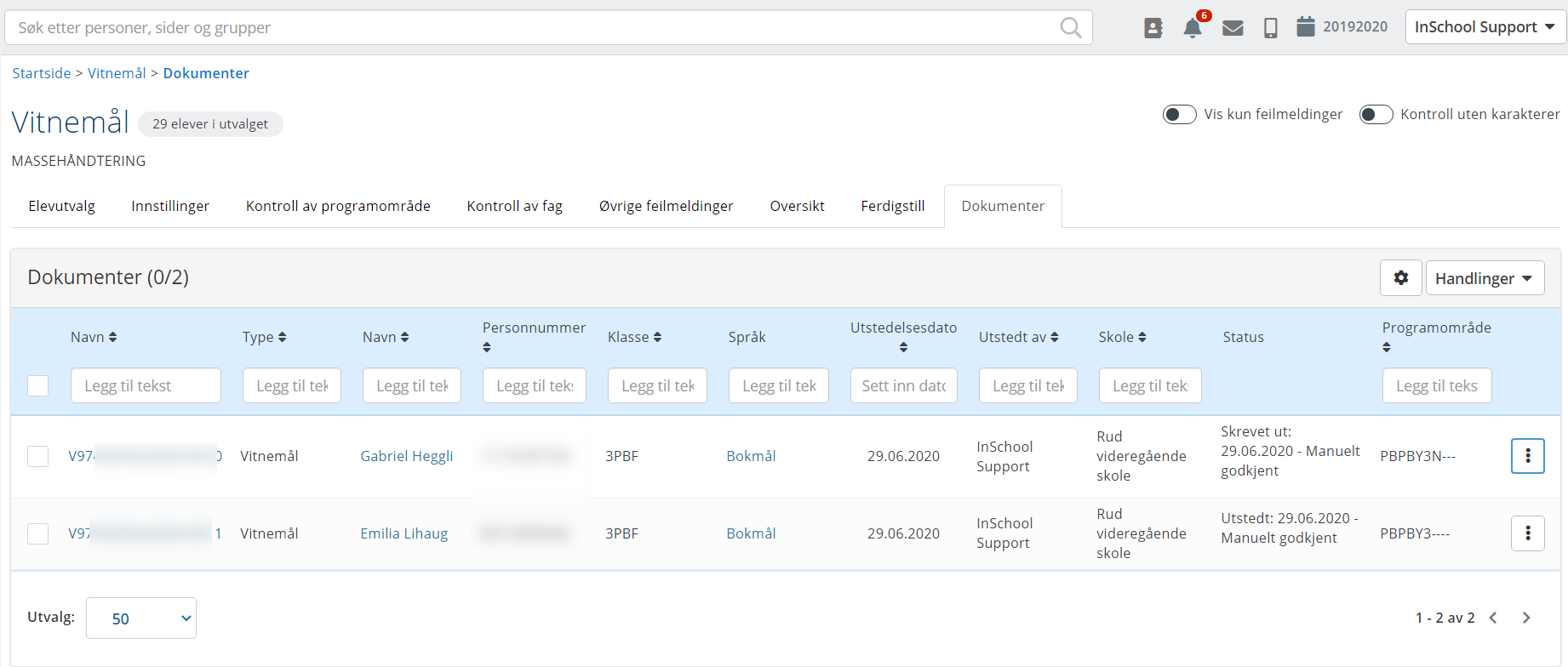The image size is (1568, 667).
Task: Open table settings gear icon
Action: (1401, 278)
